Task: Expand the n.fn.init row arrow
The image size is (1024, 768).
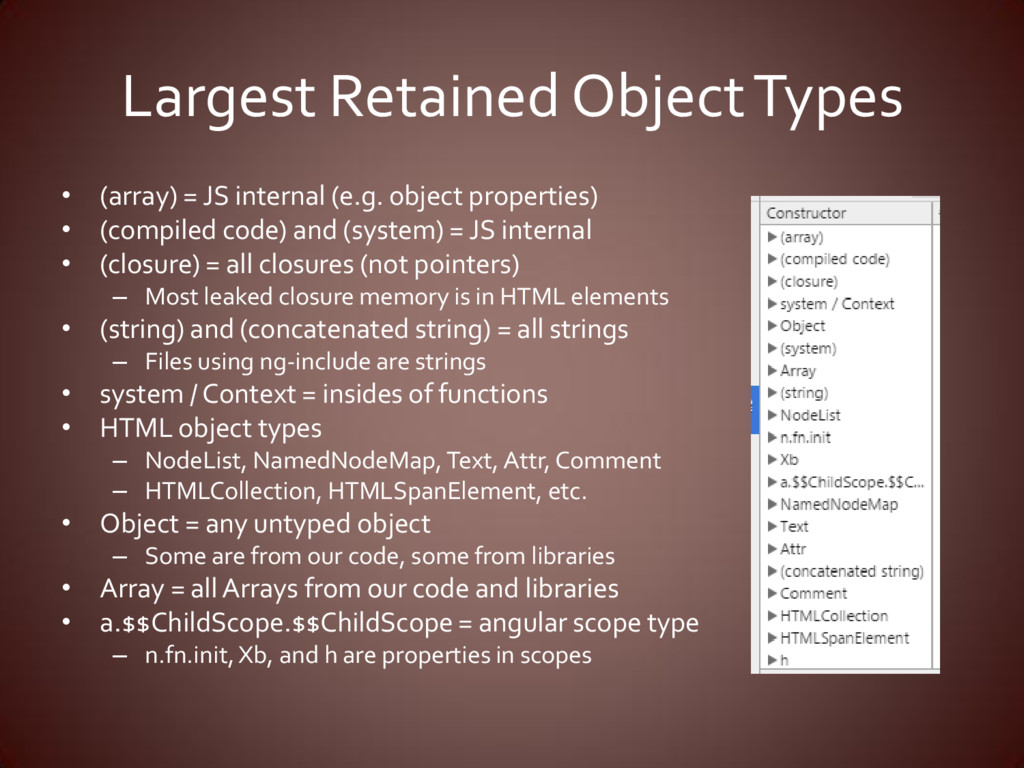Action: click(772, 438)
